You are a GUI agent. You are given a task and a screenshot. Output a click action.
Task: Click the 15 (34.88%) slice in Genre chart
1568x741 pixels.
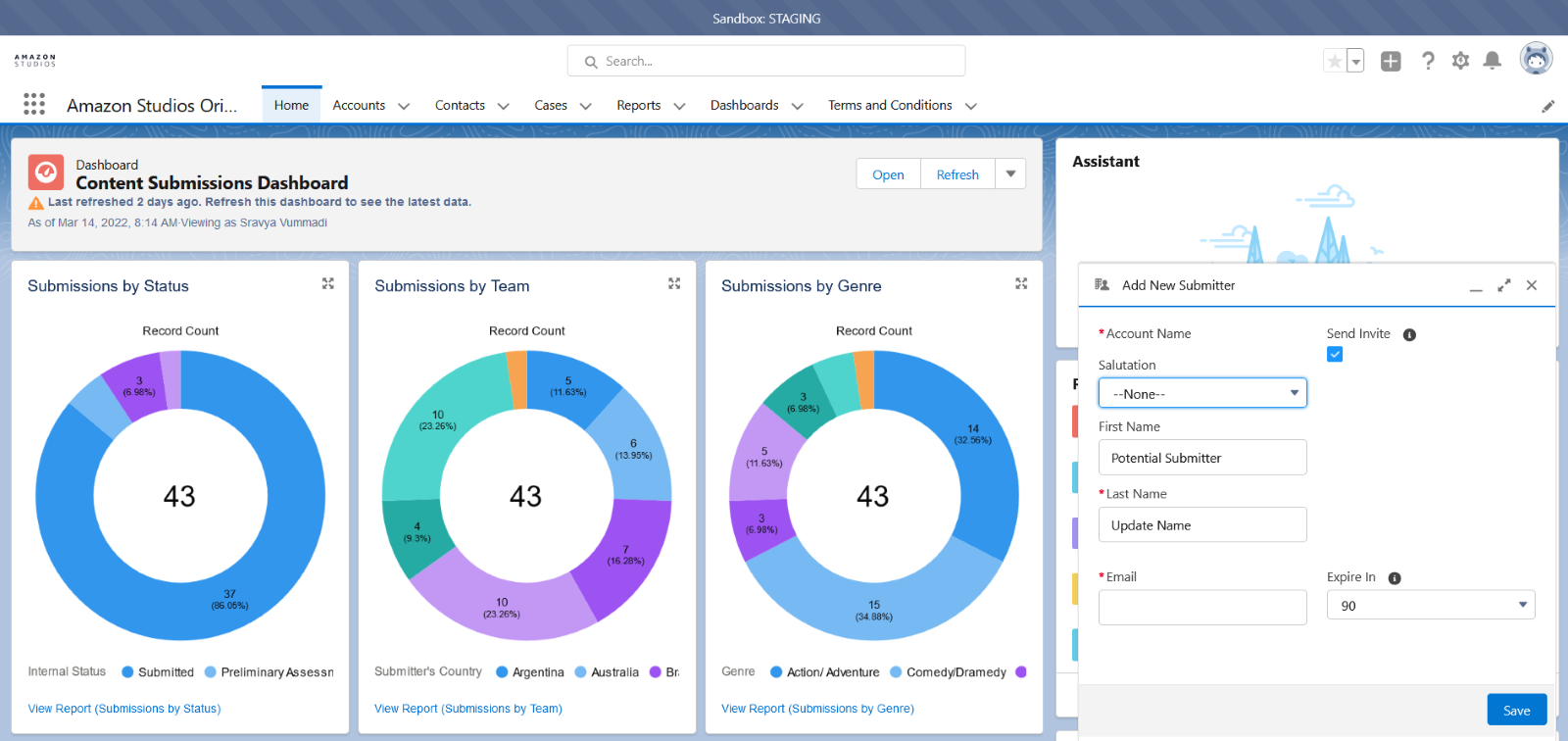click(873, 610)
